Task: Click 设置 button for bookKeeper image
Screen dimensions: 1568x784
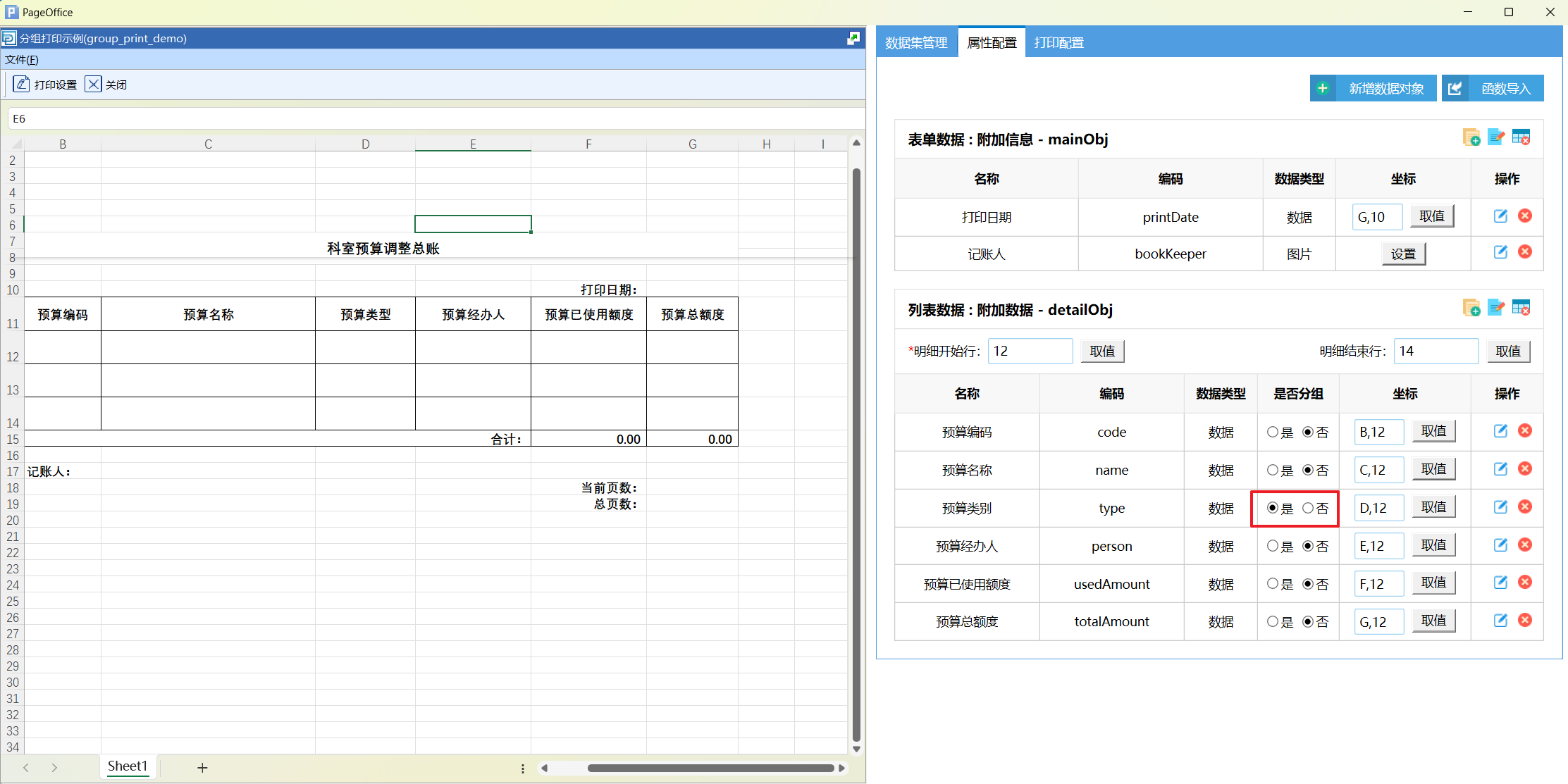Action: point(1403,254)
